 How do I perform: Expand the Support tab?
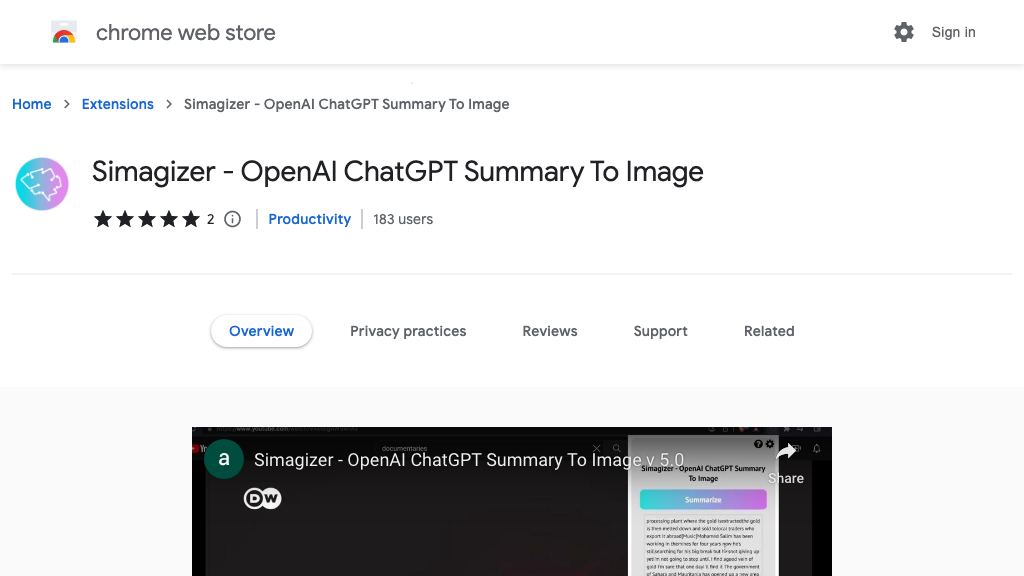coord(660,331)
